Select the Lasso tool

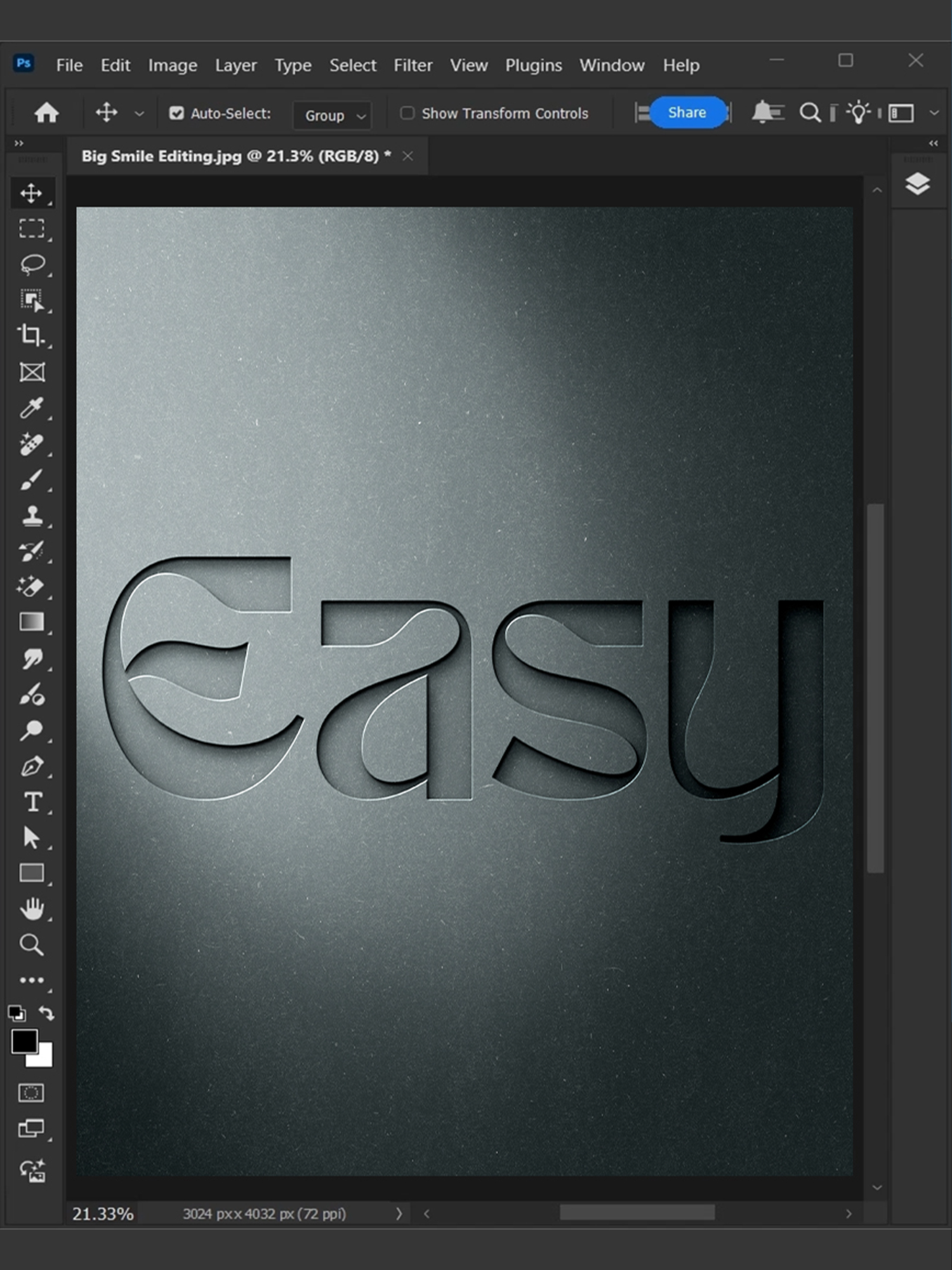coord(32,264)
